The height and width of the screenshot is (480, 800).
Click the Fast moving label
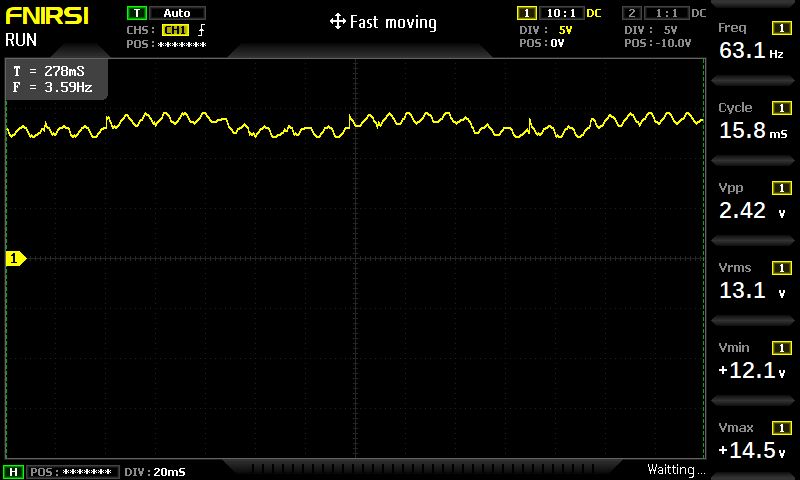pos(393,22)
